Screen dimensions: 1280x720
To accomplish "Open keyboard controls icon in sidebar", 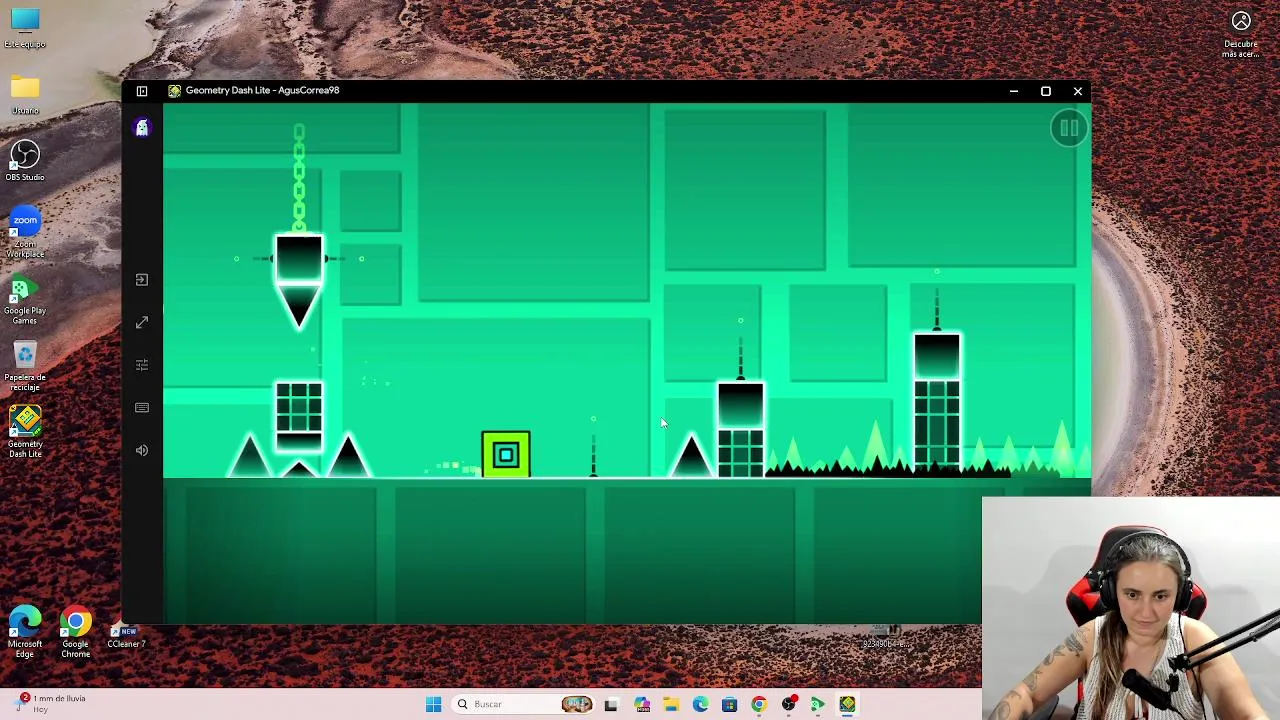I will 142,408.
